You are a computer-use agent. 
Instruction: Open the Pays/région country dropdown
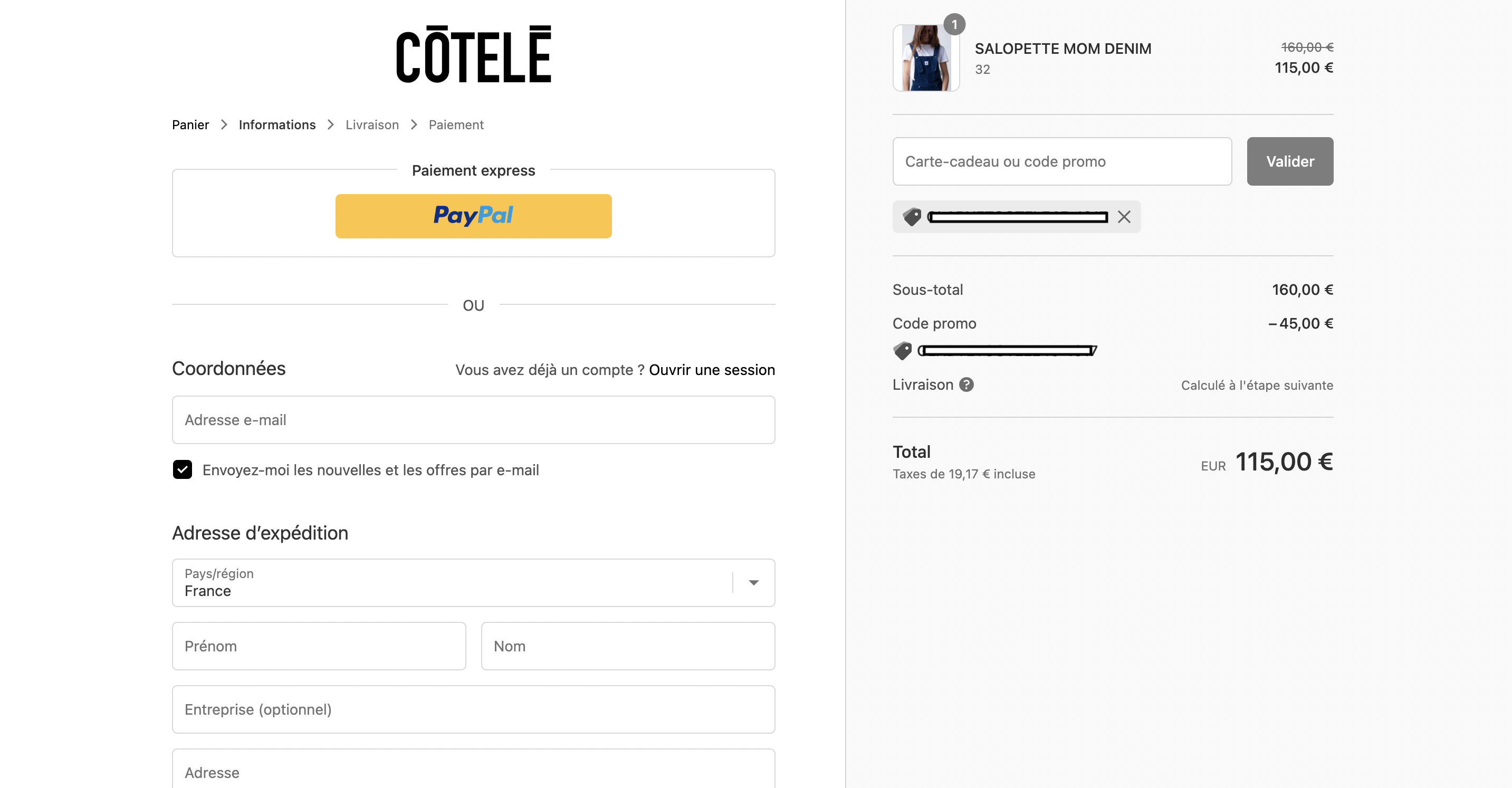473,583
